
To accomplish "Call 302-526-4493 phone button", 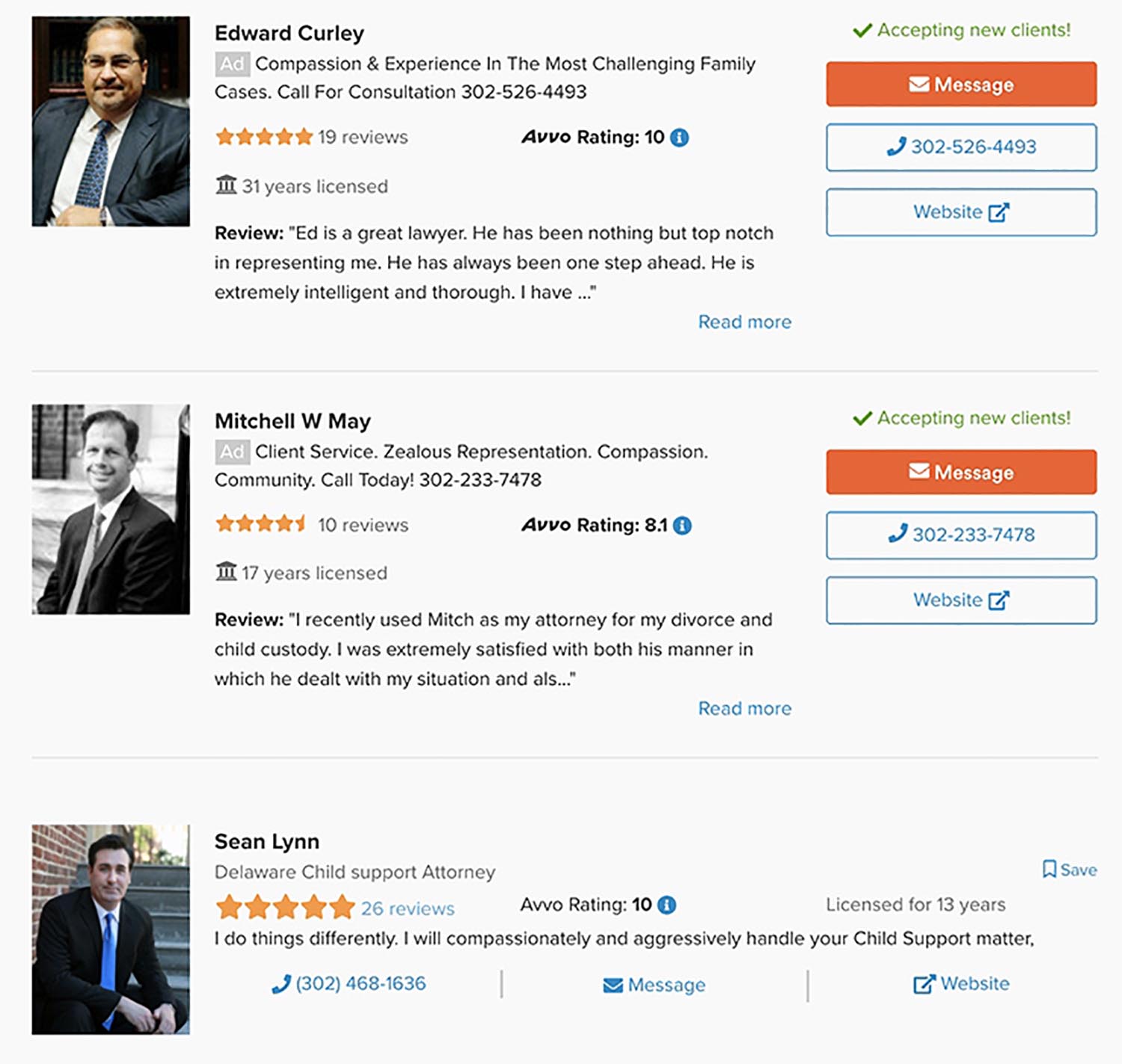I will (961, 147).
